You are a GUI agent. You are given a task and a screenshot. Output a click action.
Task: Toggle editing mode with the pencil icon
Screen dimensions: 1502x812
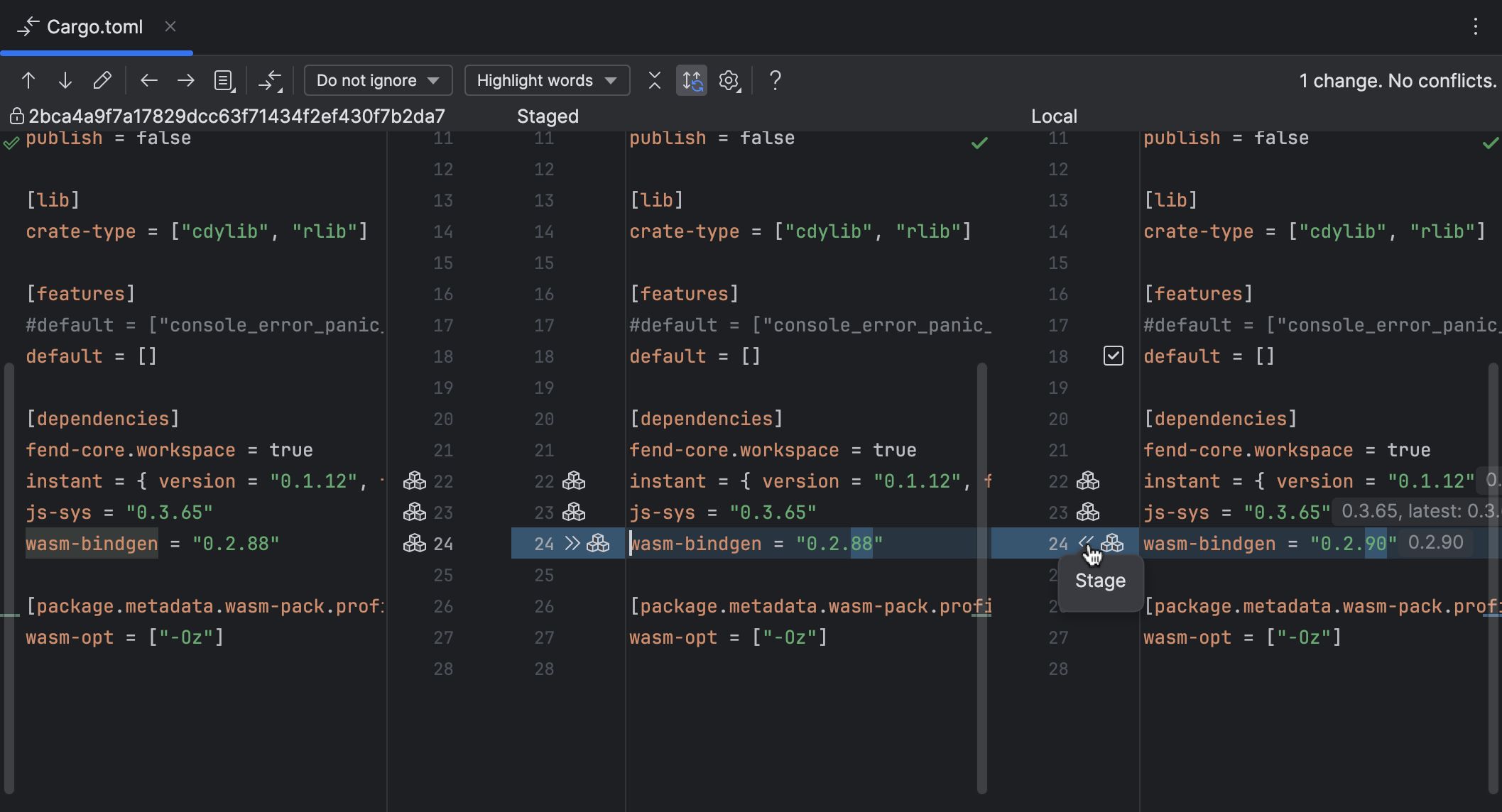pos(103,80)
